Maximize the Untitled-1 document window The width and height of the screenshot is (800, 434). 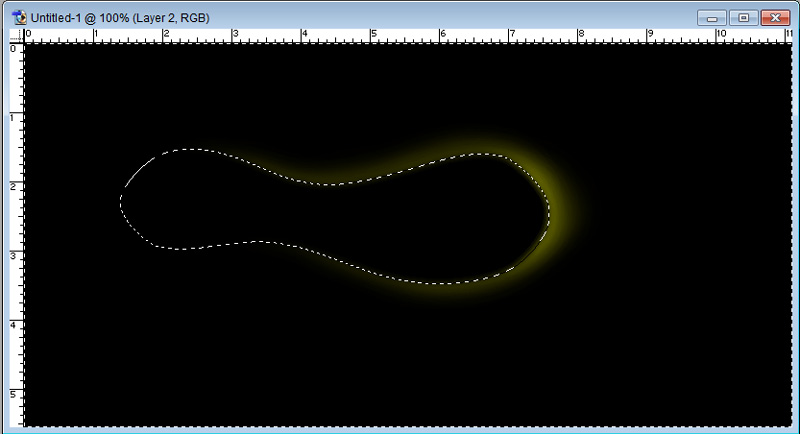pos(743,18)
